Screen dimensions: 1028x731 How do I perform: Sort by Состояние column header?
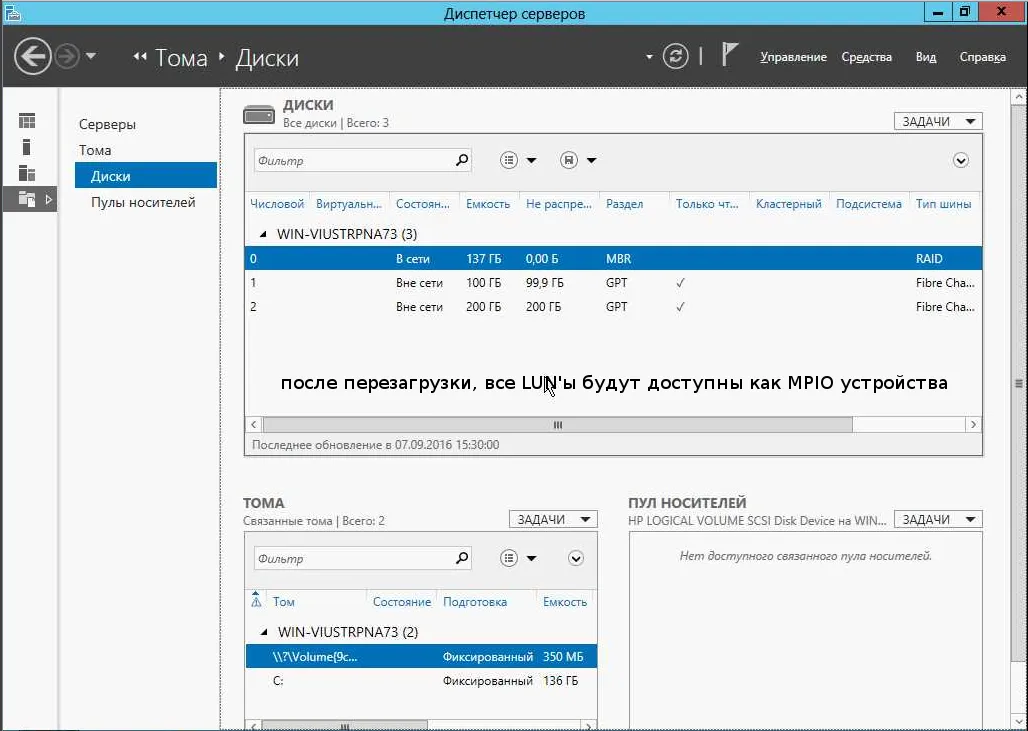[x=423, y=204]
